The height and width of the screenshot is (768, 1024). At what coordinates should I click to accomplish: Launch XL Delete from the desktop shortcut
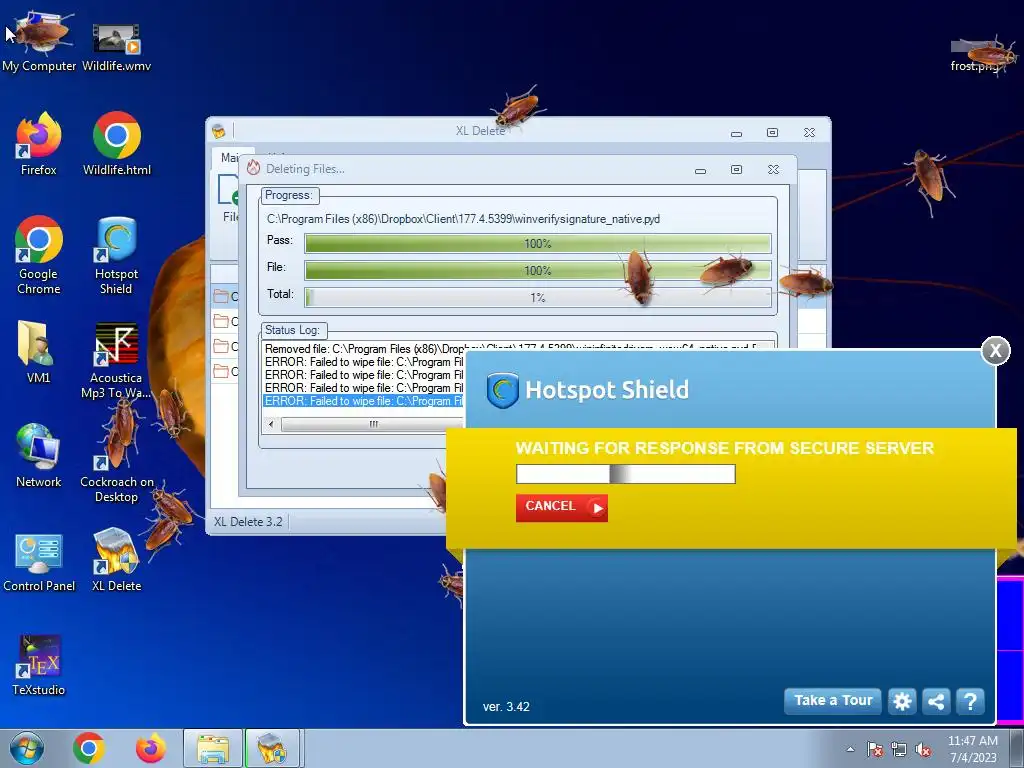coord(116,560)
